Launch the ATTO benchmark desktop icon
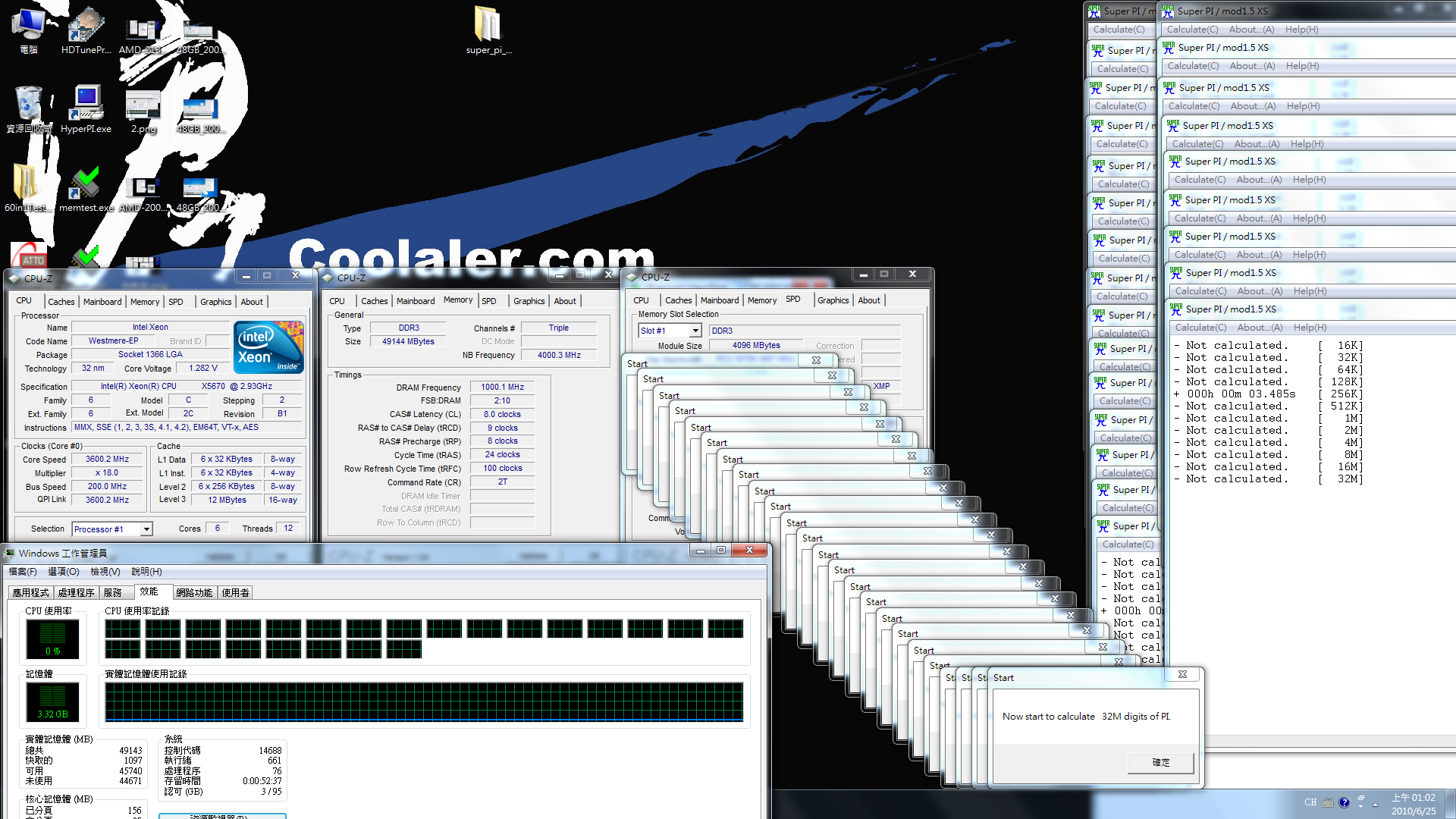The height and width of the screenshot is (819, 1456). 28,255
